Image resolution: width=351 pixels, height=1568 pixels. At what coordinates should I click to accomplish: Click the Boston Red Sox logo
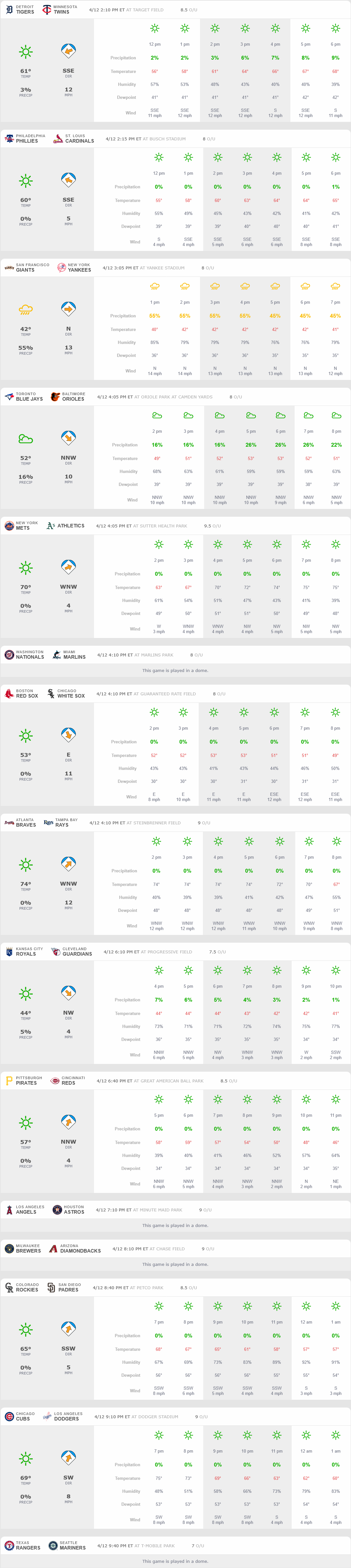[9, 694]
